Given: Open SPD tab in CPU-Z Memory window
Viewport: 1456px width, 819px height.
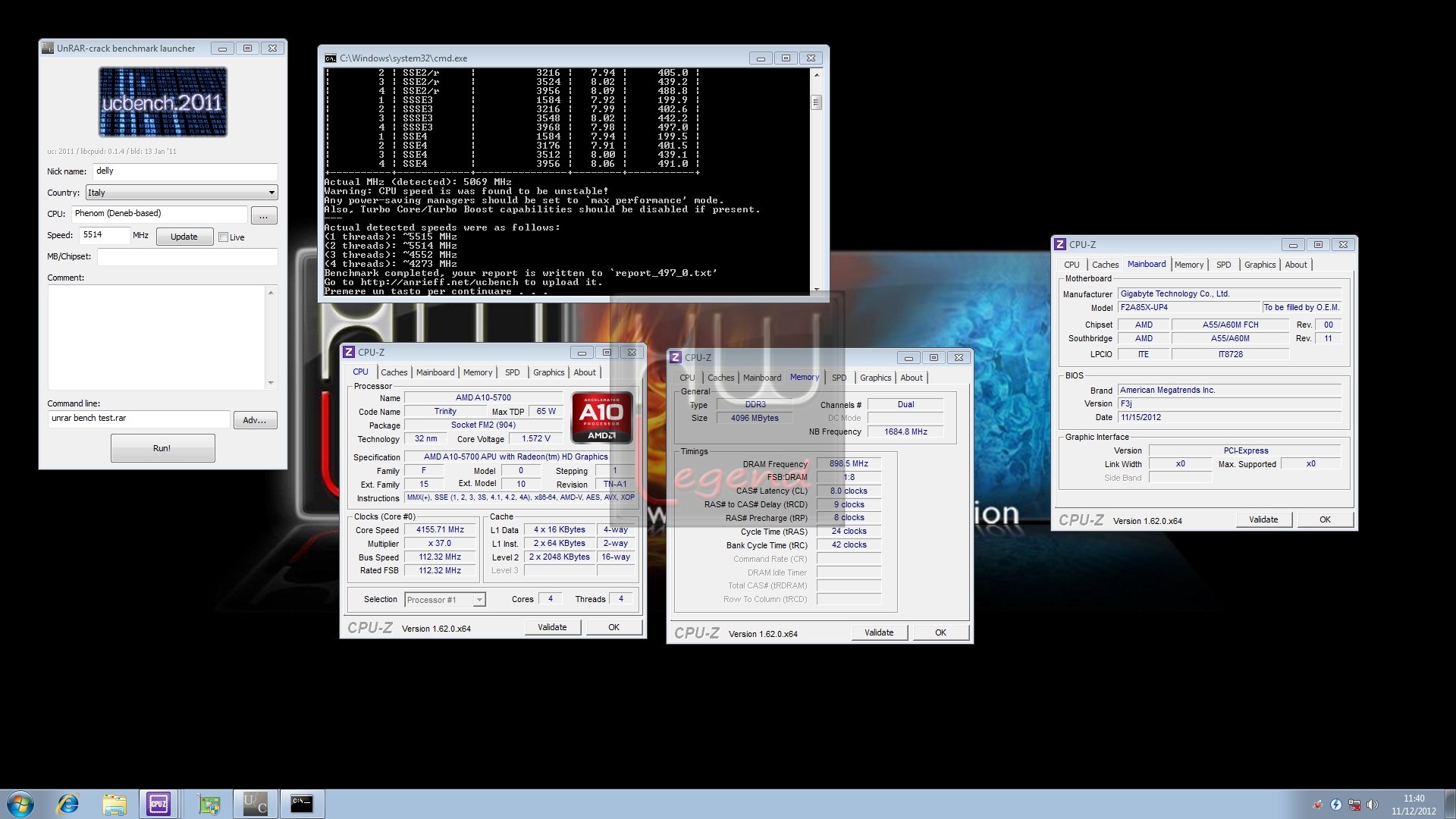Looking at the screenshot, I should (x=839, y=378).
